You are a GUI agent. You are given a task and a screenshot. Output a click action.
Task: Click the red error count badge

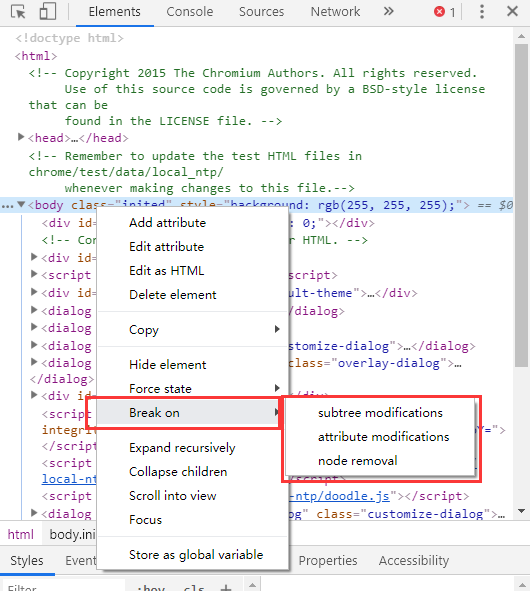tap(444, 12)
